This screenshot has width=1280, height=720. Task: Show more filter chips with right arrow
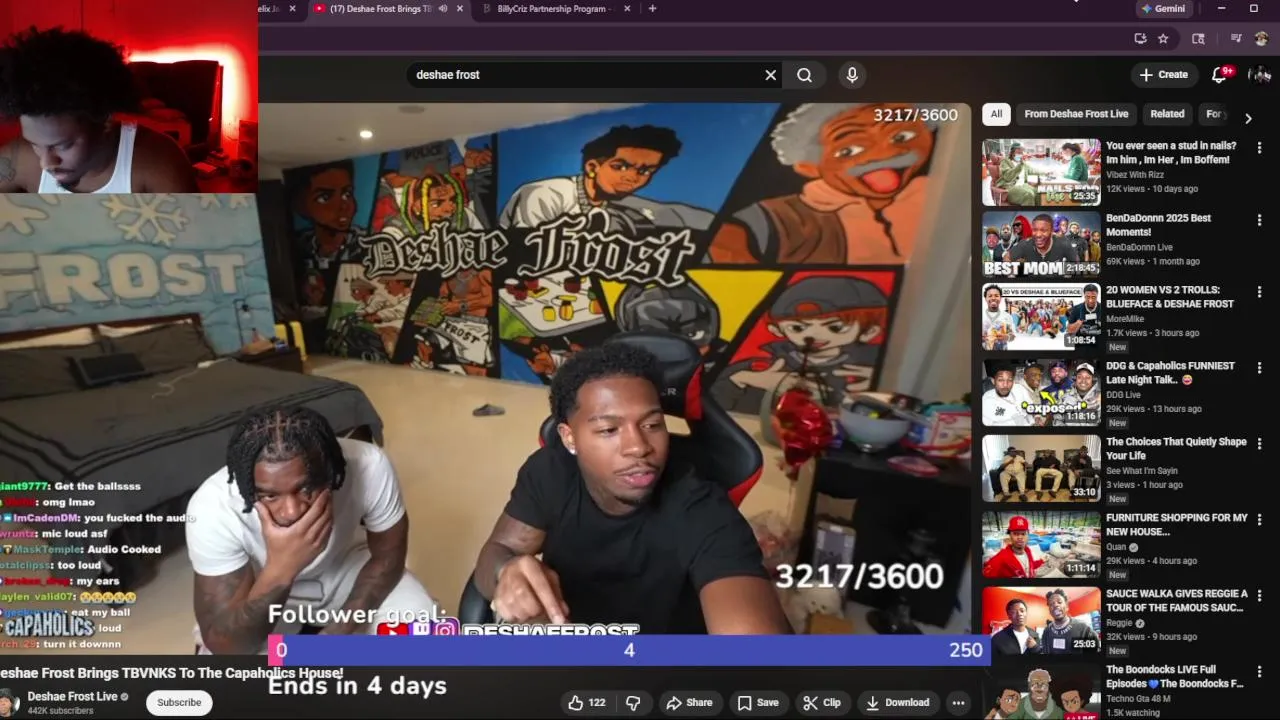[1248, 118]
